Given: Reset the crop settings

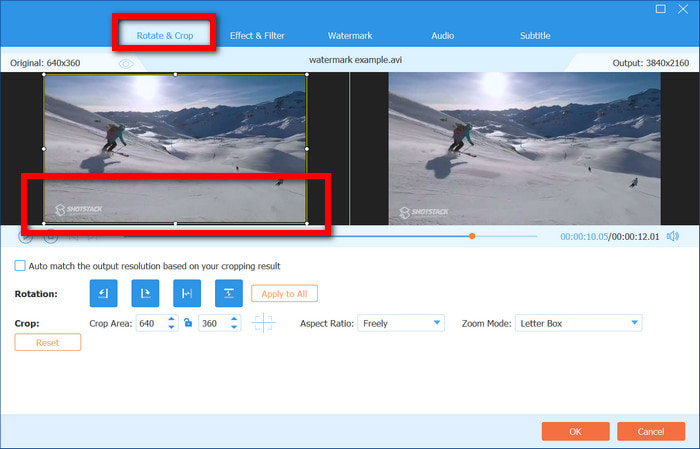Looking at the screenshot, I should [48, 342].
